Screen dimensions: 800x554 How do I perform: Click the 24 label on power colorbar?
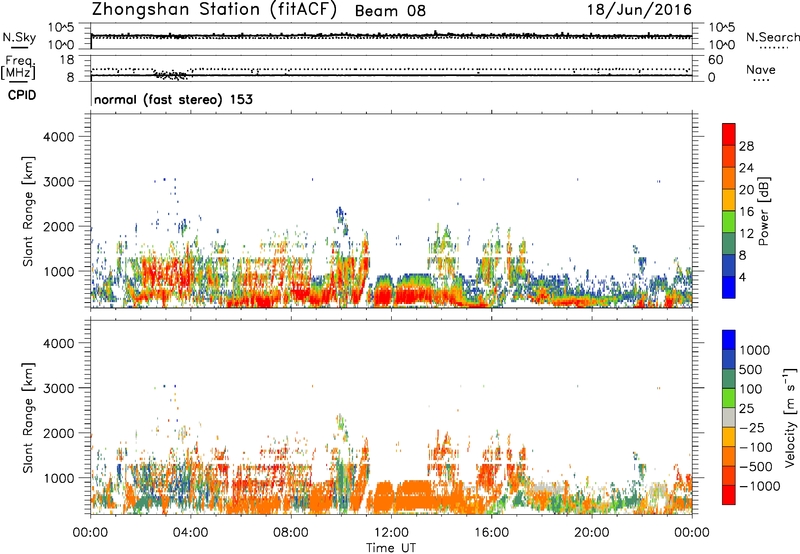click(746, 168)
